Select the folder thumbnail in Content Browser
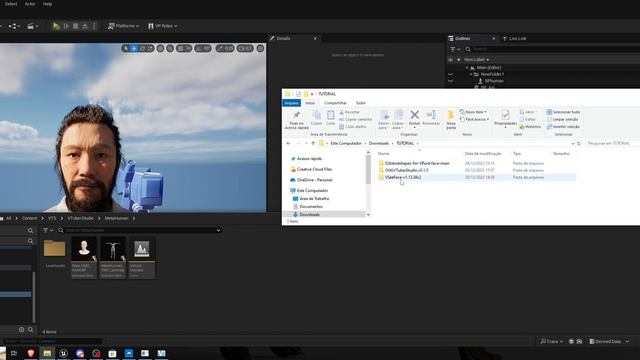 coord(54,249)
